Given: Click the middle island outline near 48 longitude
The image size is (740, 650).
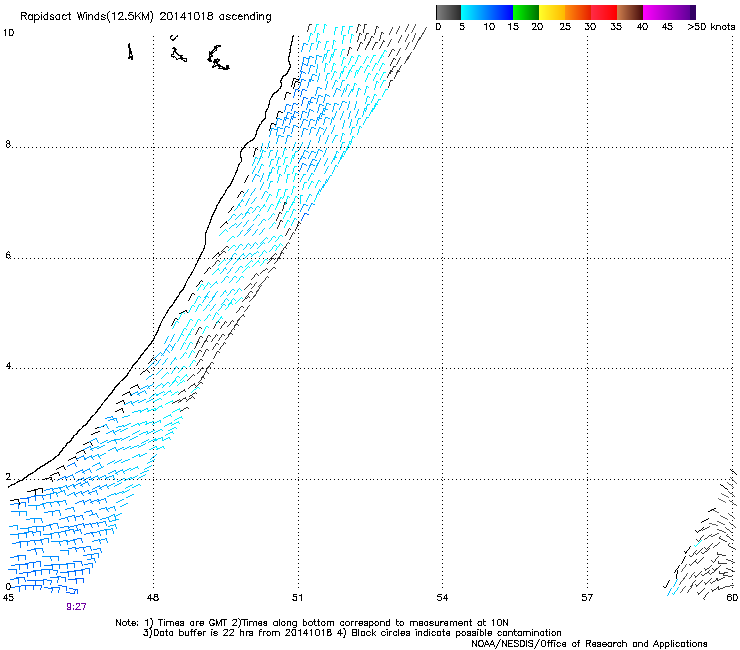Looking at the screenshot, I should pos(178,54).
